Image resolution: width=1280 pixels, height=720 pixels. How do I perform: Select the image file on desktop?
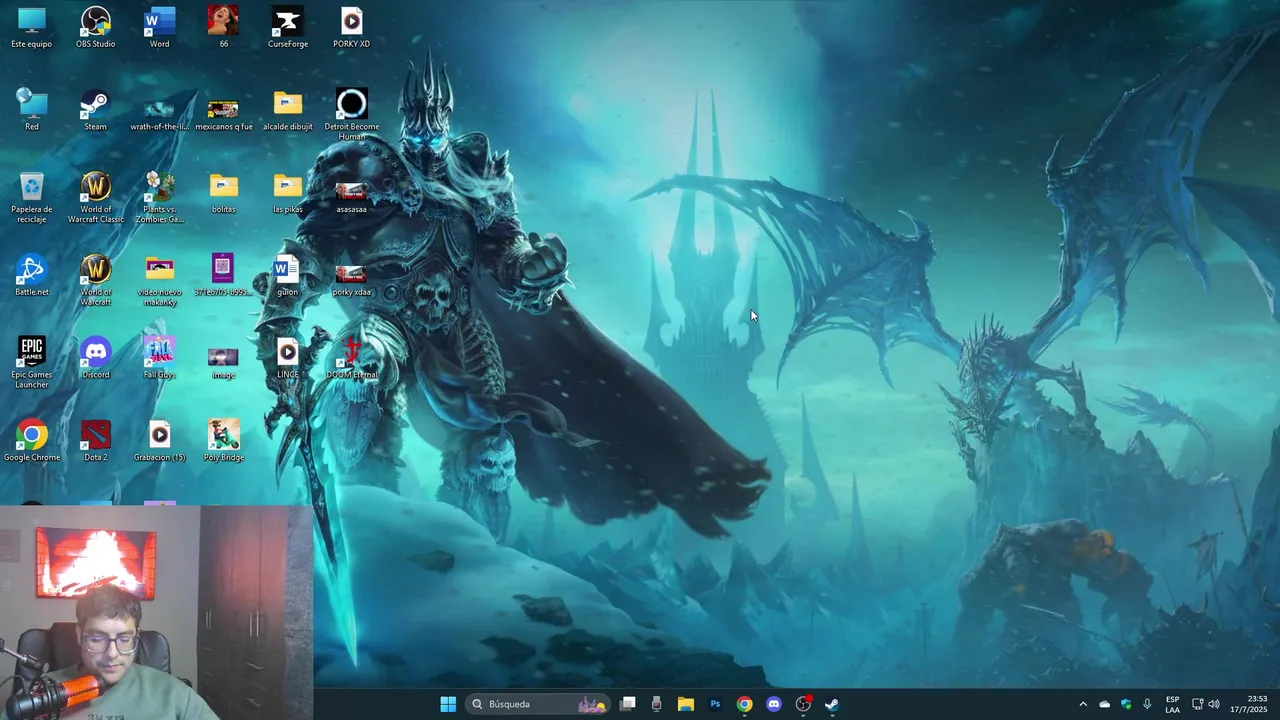click(x=223, y=363)
